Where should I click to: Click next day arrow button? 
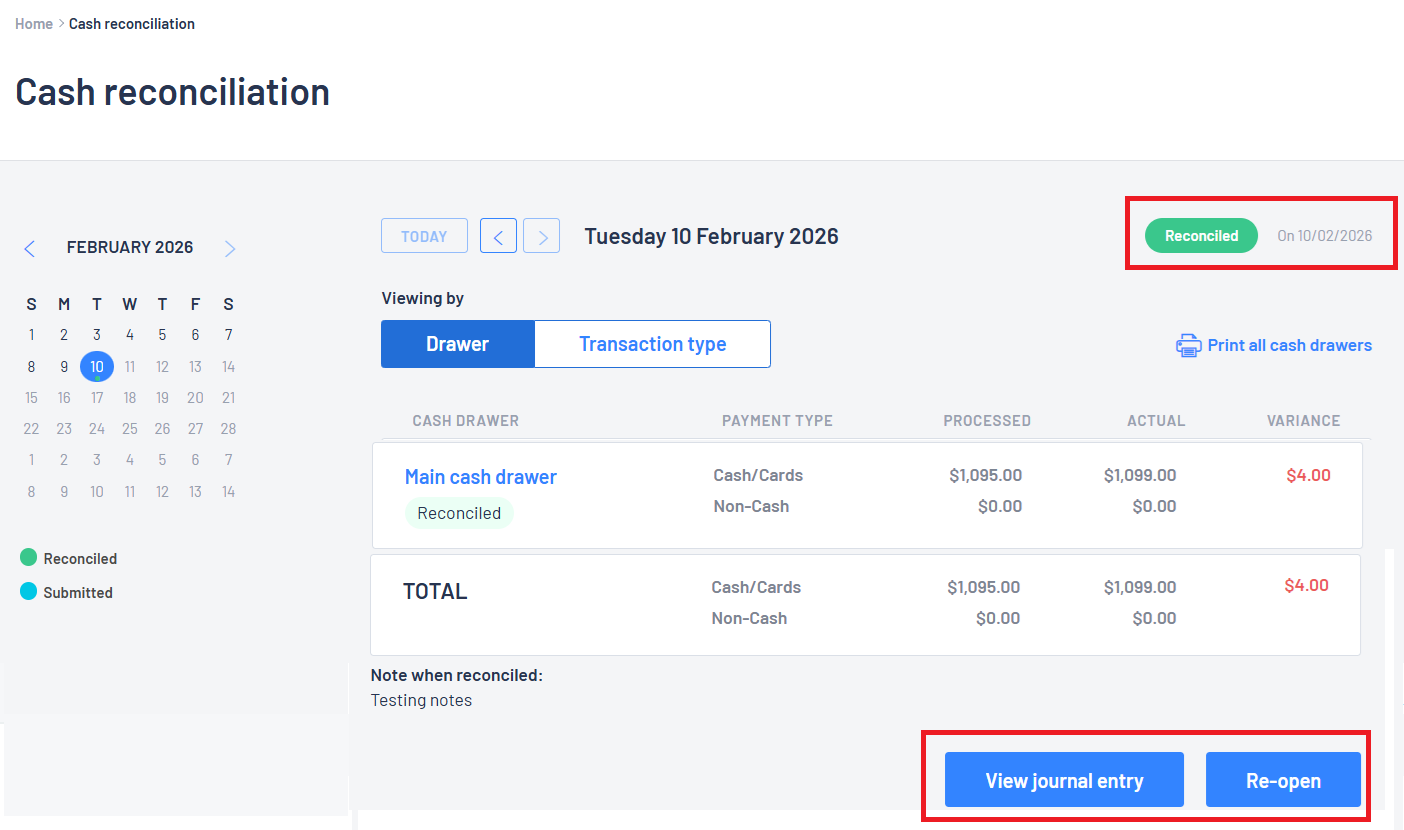(x=542, y=236)
